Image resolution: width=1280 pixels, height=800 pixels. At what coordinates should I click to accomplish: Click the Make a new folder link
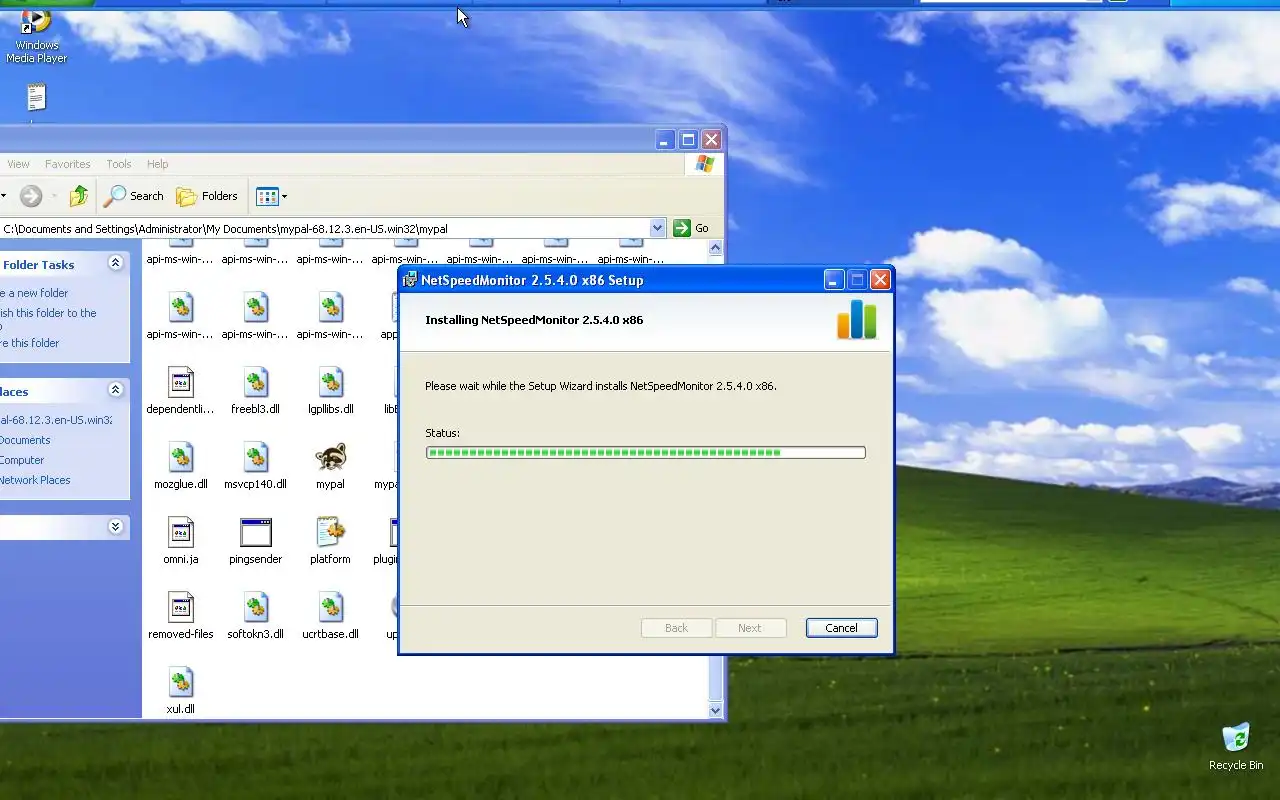[34, 293]
